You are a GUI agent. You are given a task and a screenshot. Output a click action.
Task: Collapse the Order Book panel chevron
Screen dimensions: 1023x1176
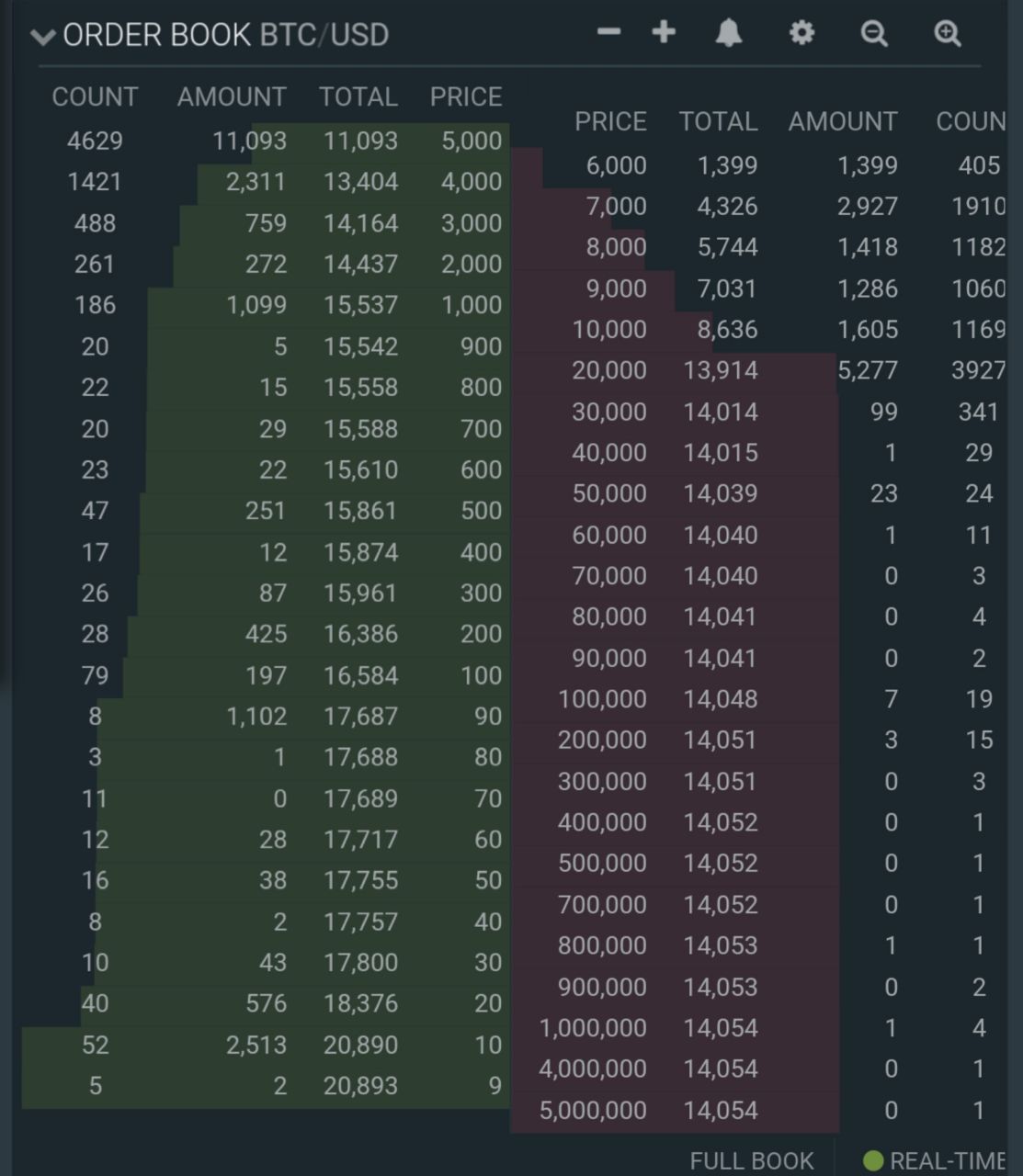[42, 37]
